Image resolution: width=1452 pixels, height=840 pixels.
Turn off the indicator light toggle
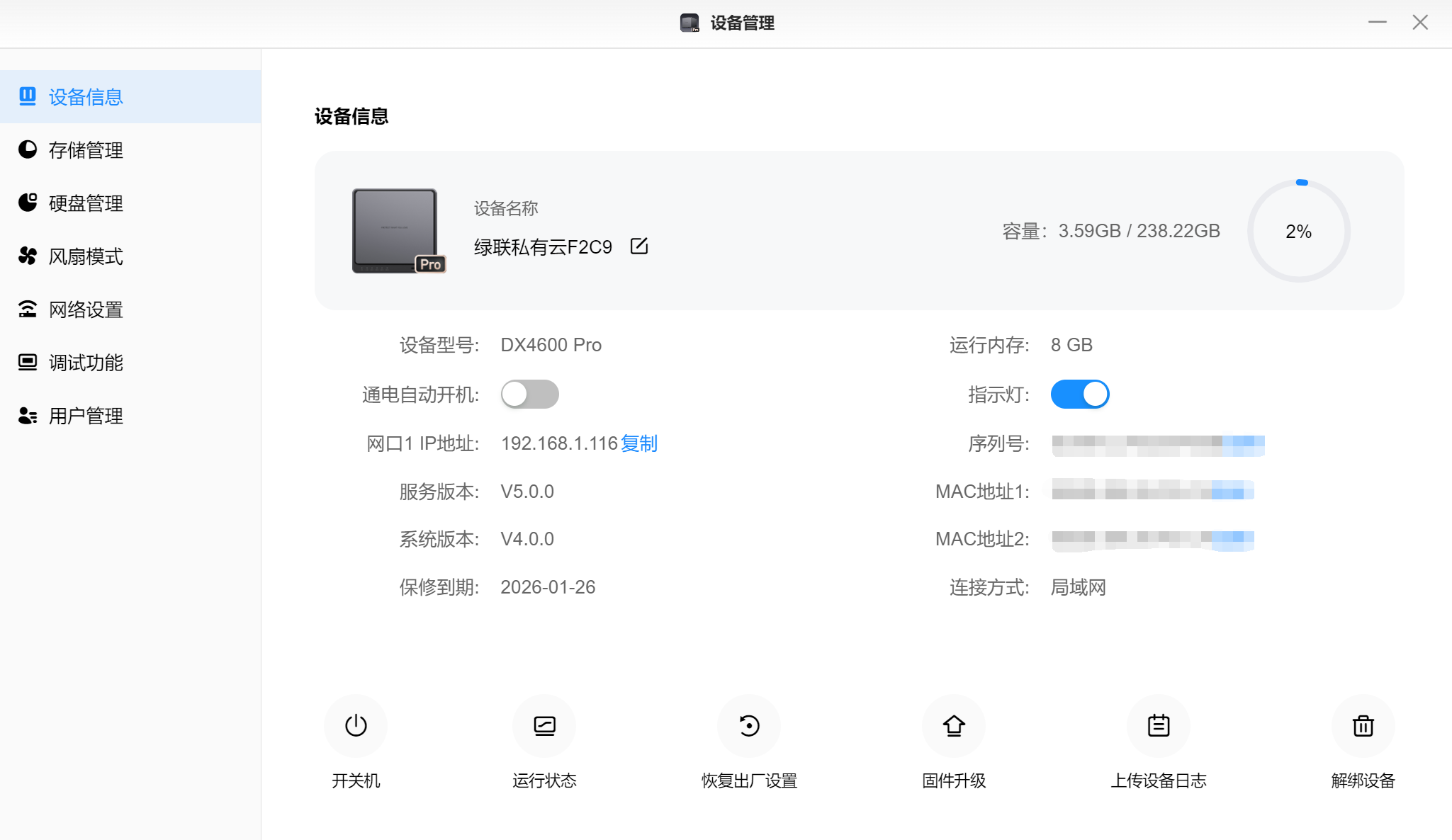coord(1079,395)
